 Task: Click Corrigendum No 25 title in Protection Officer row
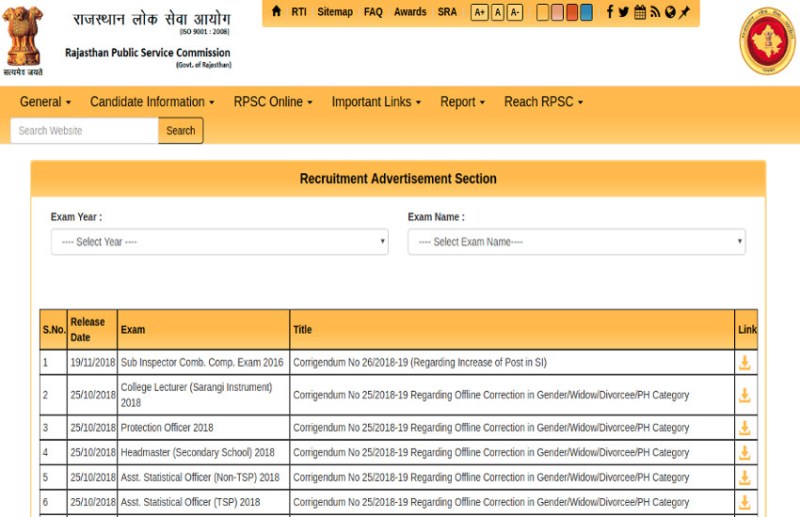[491, 428]
